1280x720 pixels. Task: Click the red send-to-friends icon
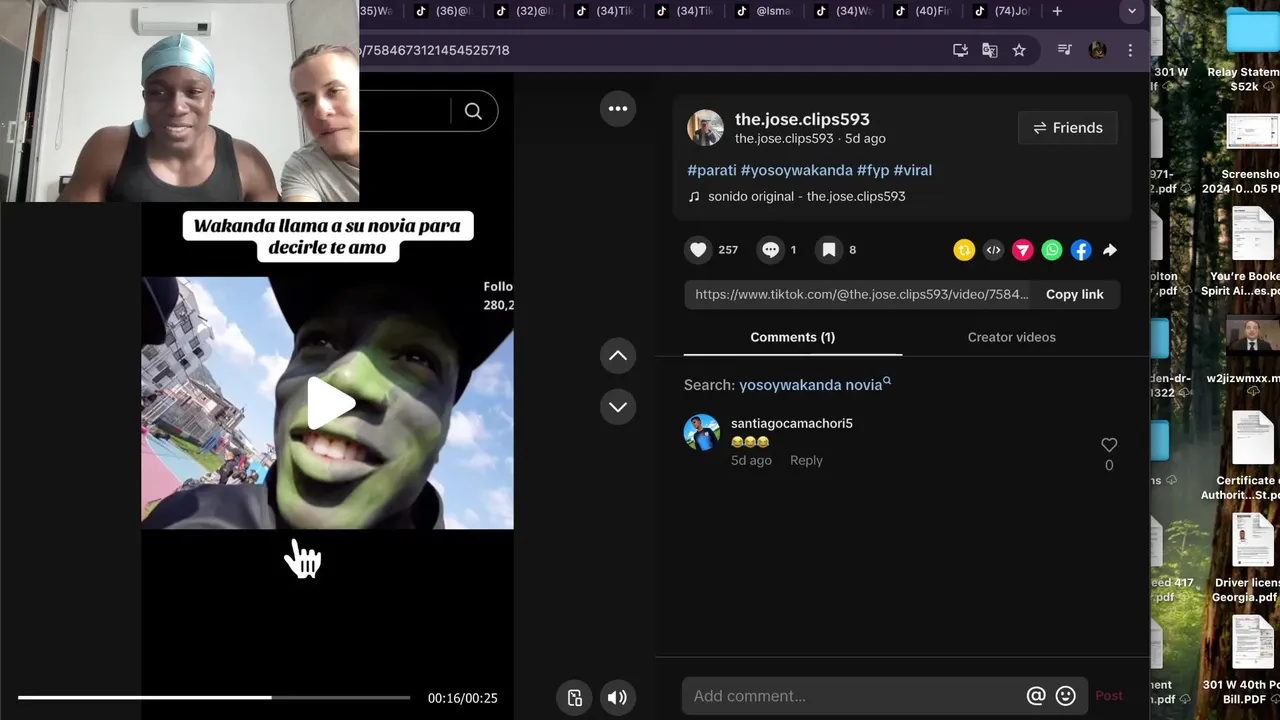pos(1022,250)
